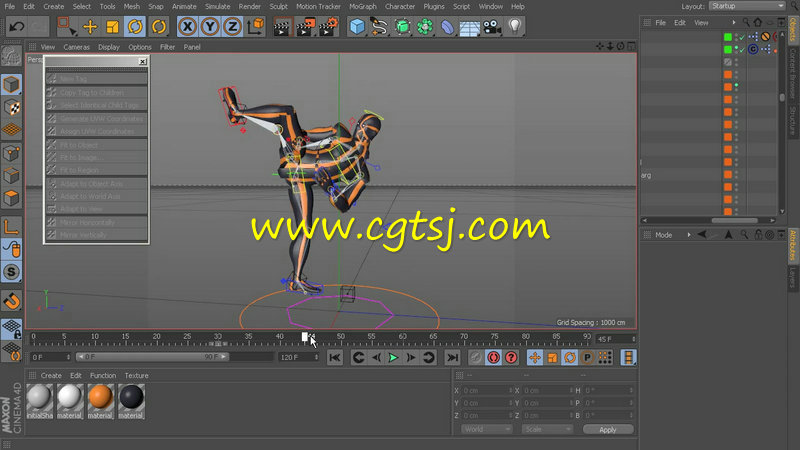This screenshot has width=800, height=450.
Task: Open the Simulate menu
Action: tap(217, 7)
